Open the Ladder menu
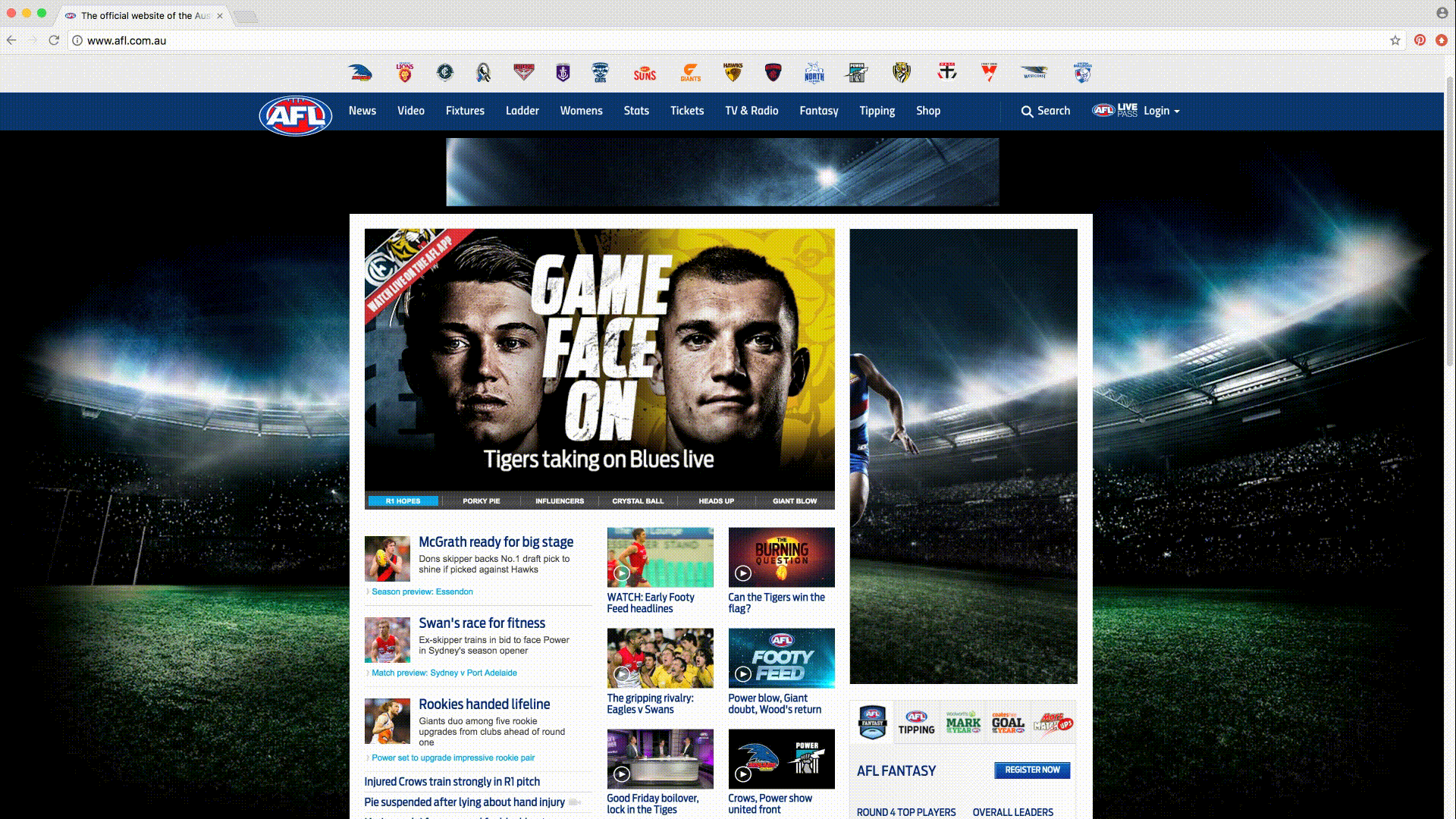The height and width of the screenshot is (819, 1456). coord(522,111)
